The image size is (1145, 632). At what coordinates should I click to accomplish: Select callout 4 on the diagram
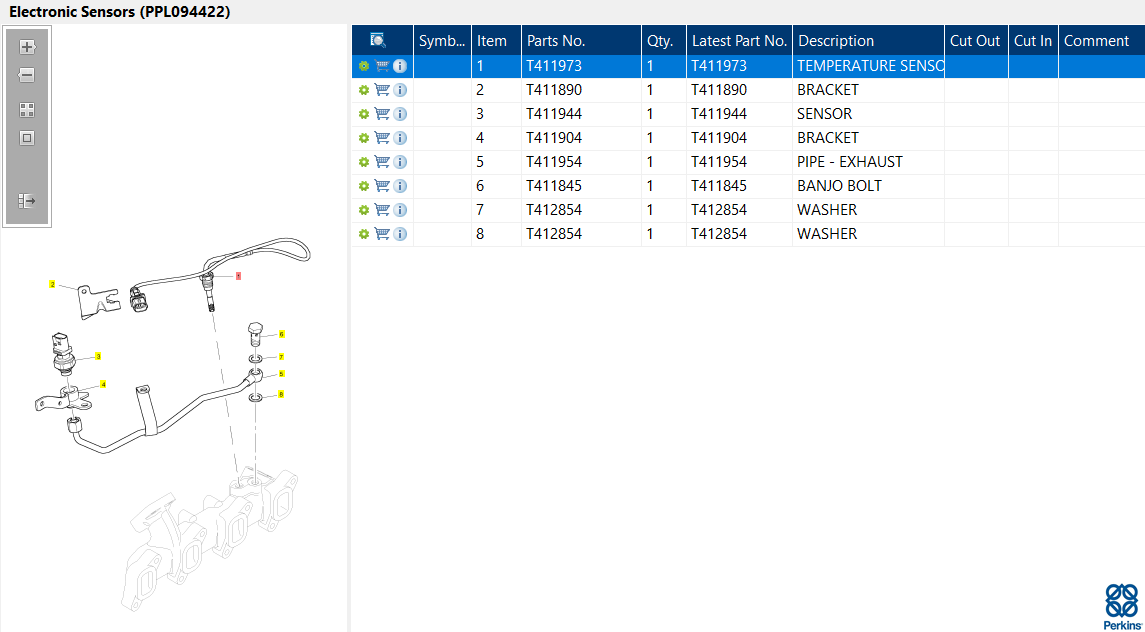(x=103, y=384)
